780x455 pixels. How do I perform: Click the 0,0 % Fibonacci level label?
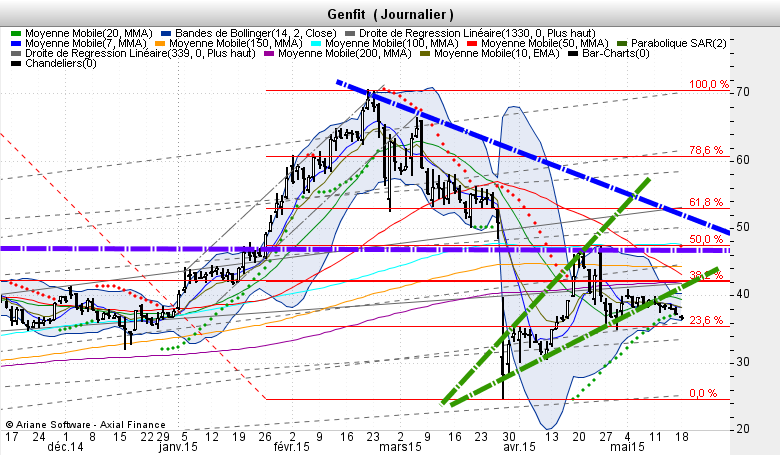click(703, 393)
